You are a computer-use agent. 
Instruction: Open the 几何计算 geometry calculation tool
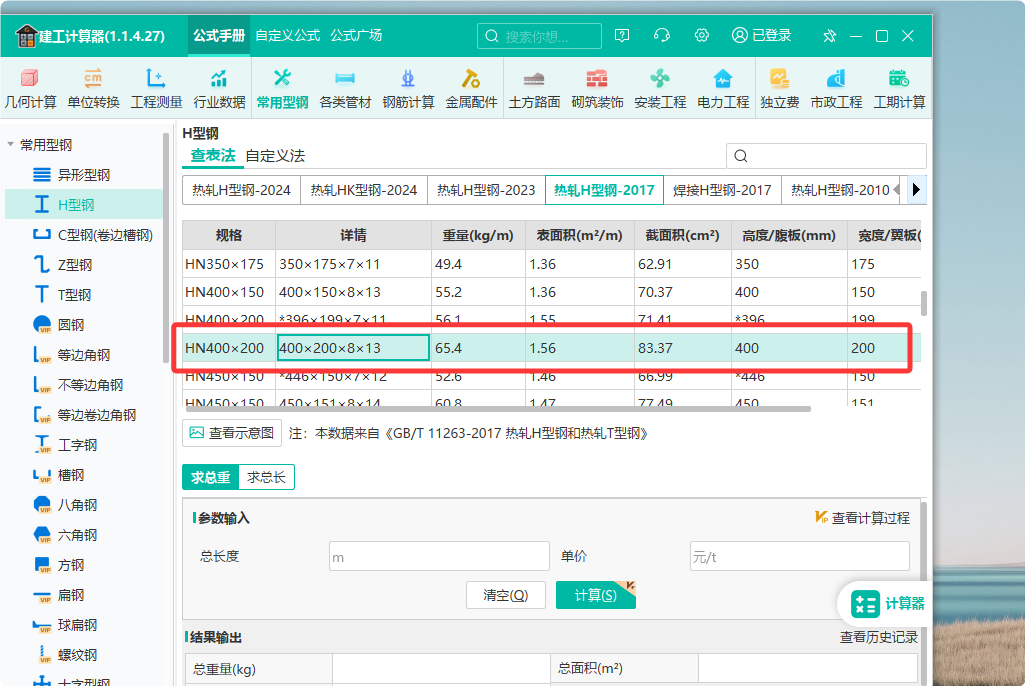(x=30, y=88)
